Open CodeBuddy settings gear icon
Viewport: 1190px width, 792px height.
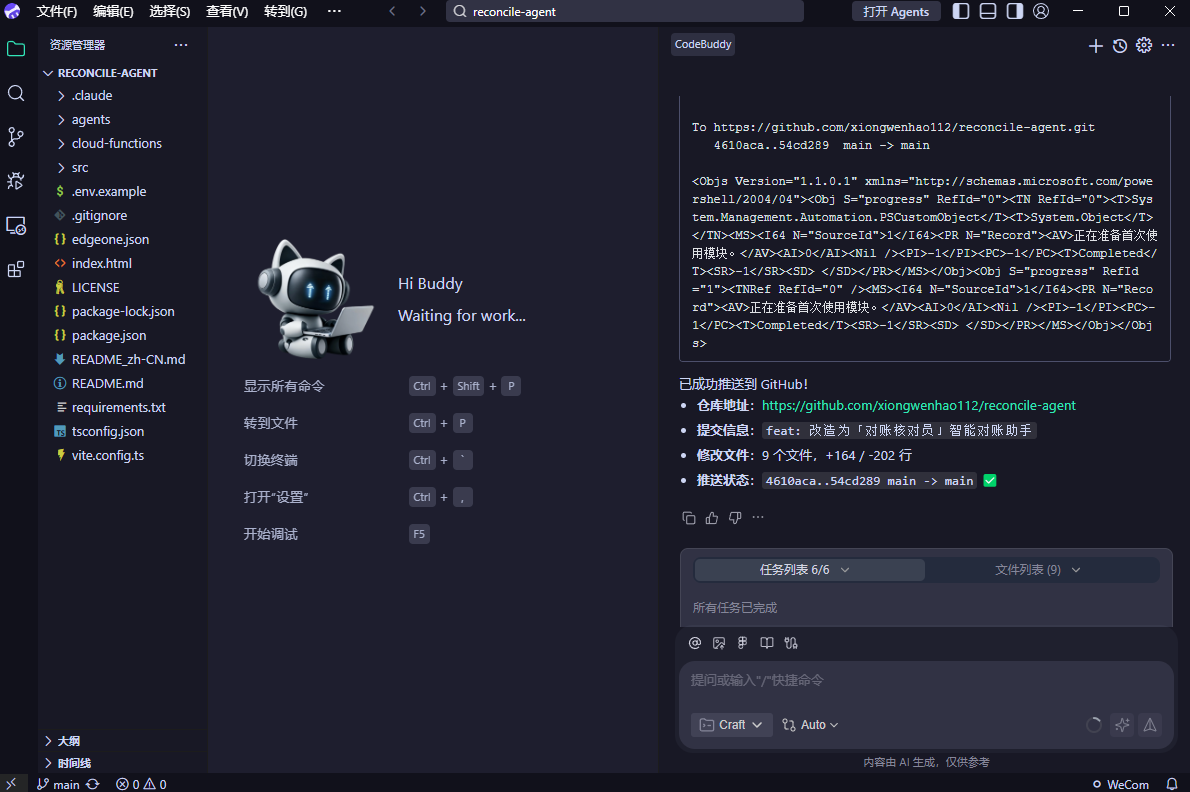[x=1144, y=46]
